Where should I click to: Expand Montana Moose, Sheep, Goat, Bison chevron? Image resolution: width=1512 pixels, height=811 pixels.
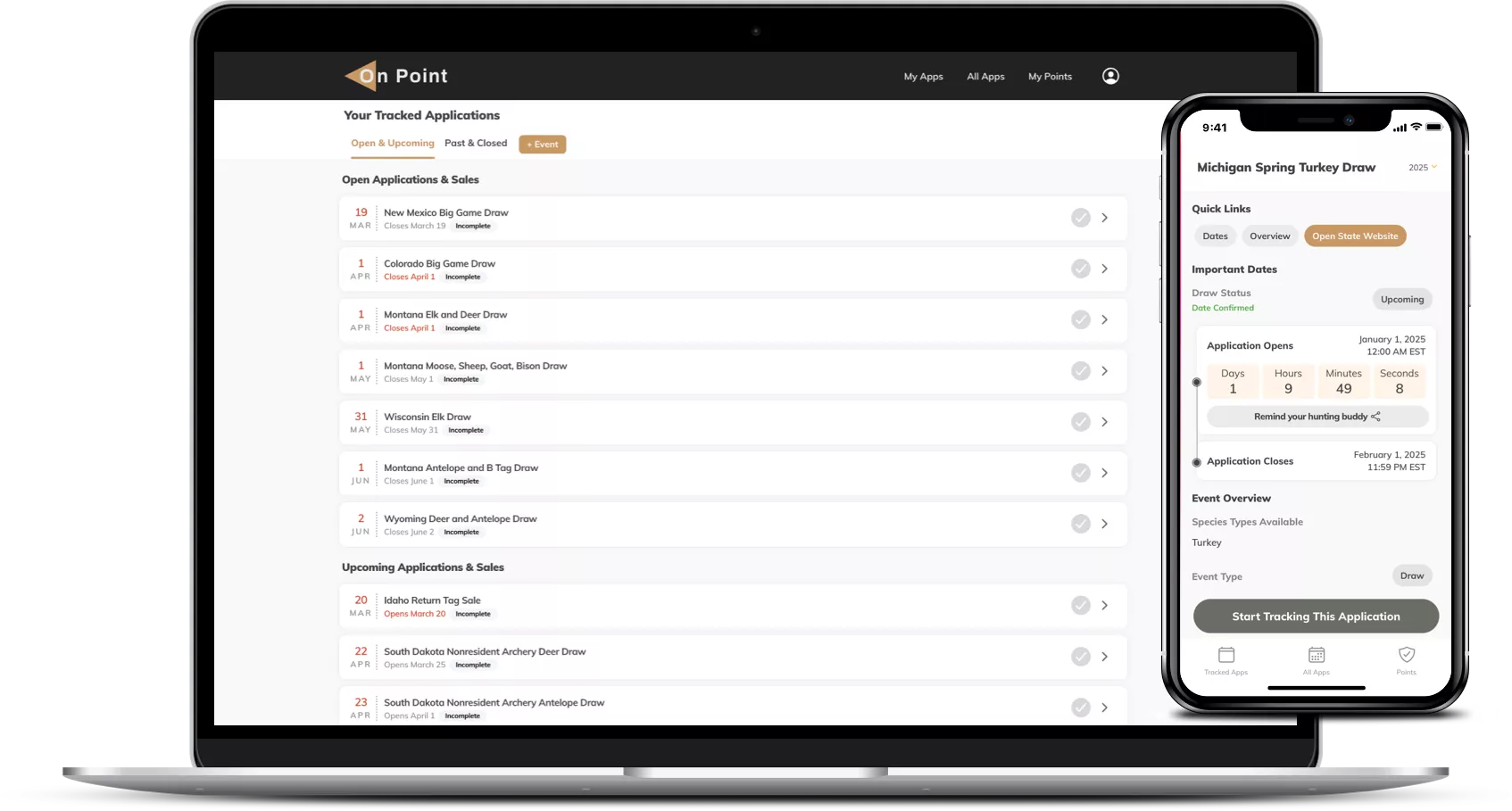pyautogui.click(x=1105, y=370)
